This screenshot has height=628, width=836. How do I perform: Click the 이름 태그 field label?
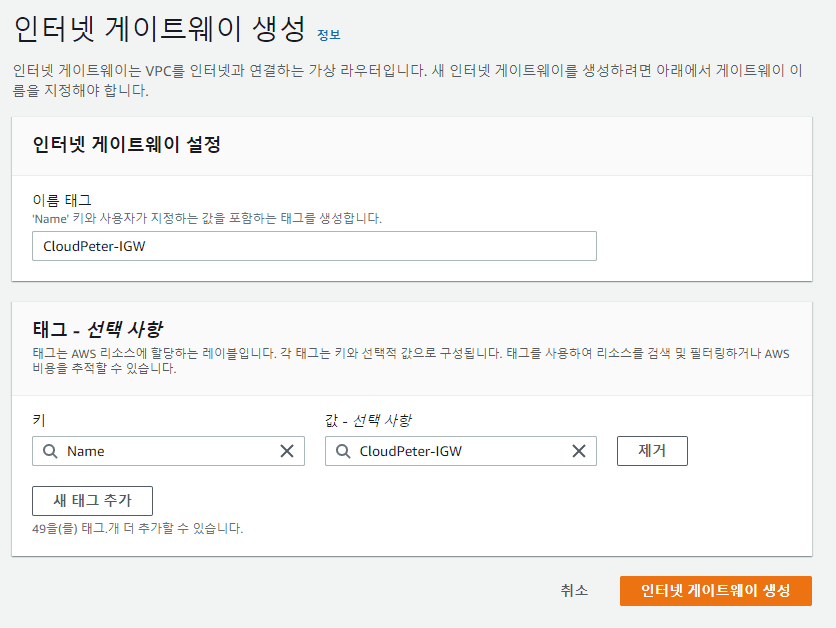62,200
